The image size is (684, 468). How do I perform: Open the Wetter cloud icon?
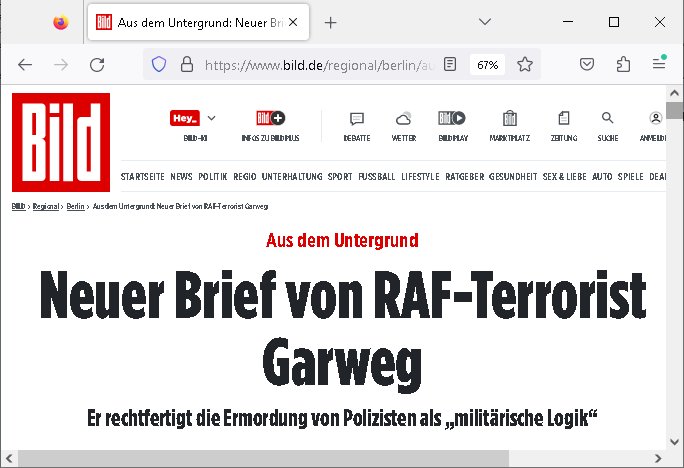pos(404,119)
